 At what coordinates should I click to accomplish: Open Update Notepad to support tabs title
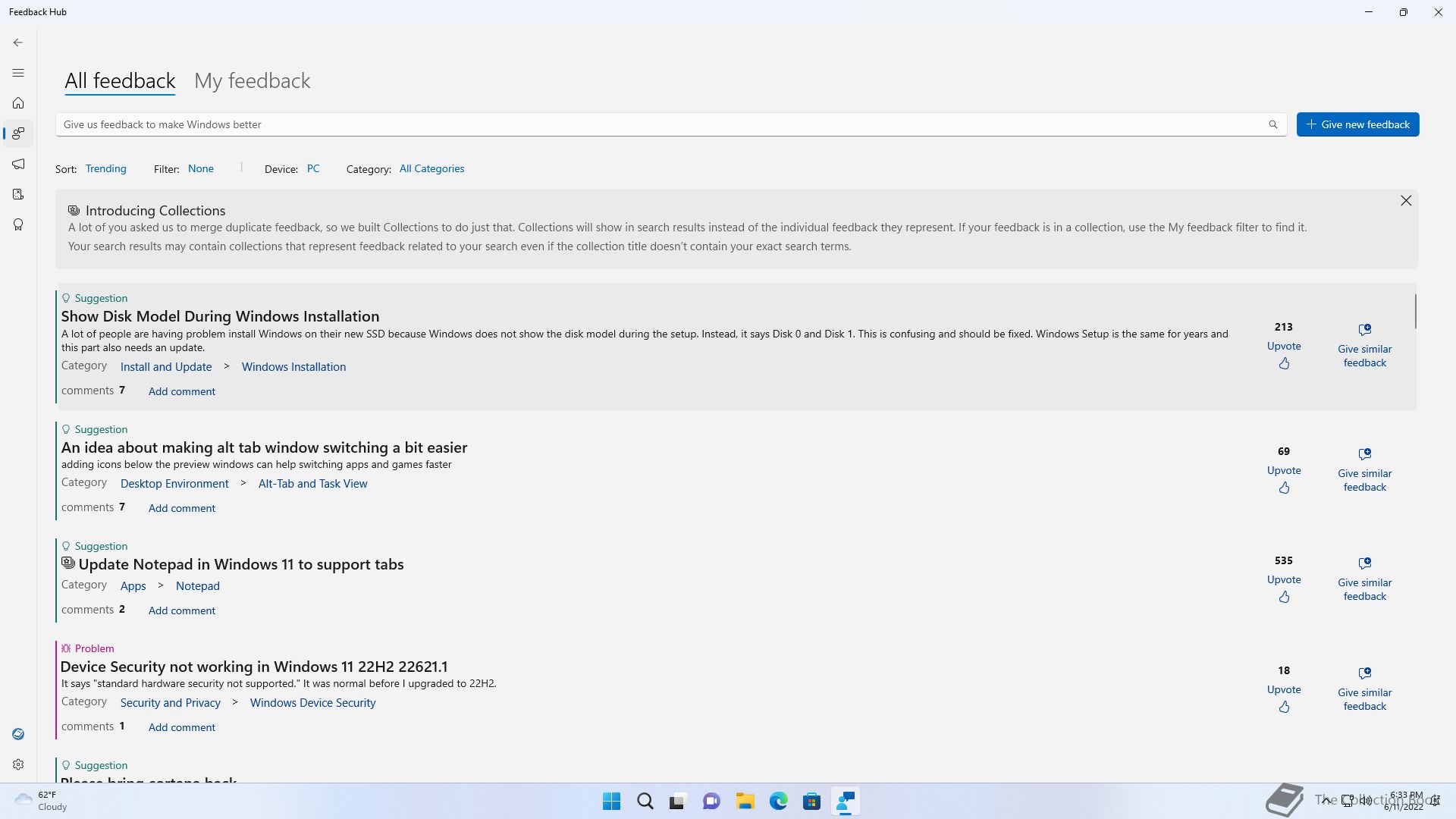point(241,564)
